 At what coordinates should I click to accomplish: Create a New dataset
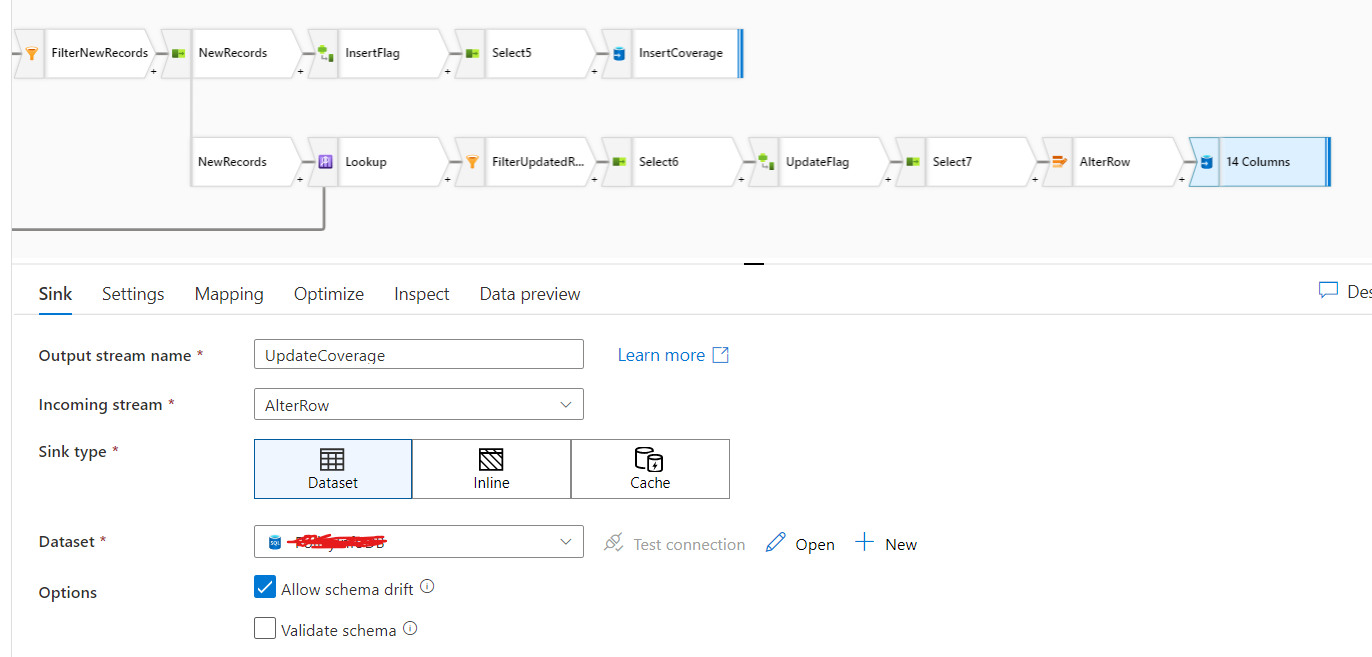(x=886, y=543)
